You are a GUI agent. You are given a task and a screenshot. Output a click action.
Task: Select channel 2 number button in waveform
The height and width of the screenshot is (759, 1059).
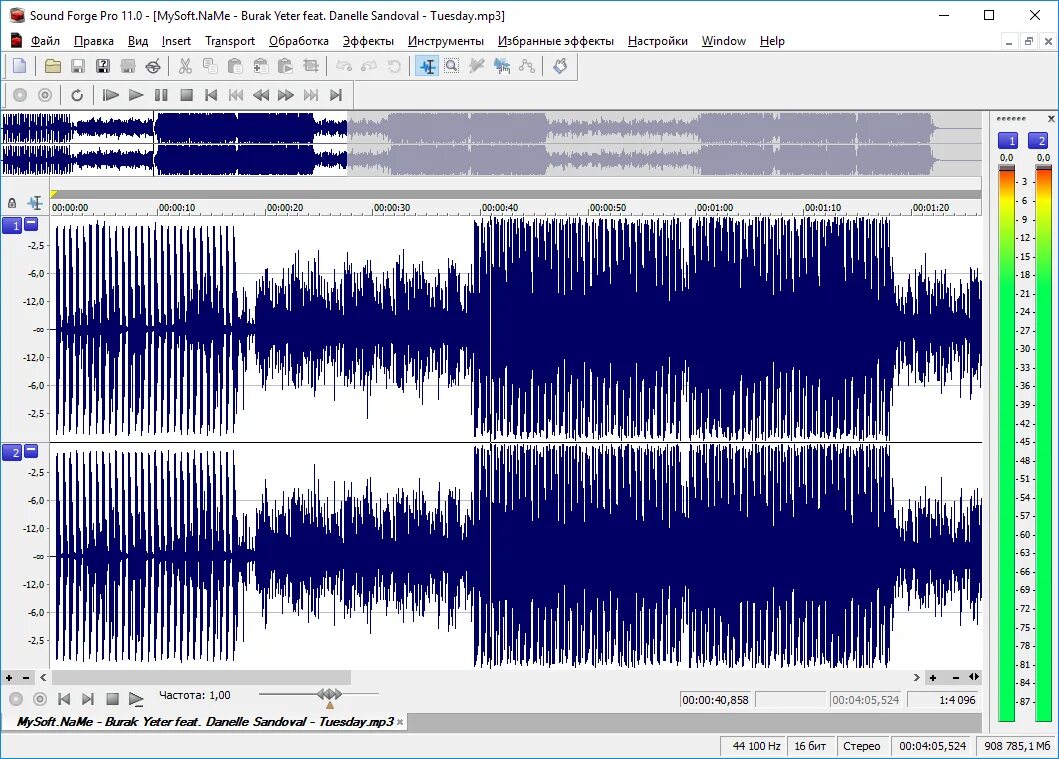13,452
